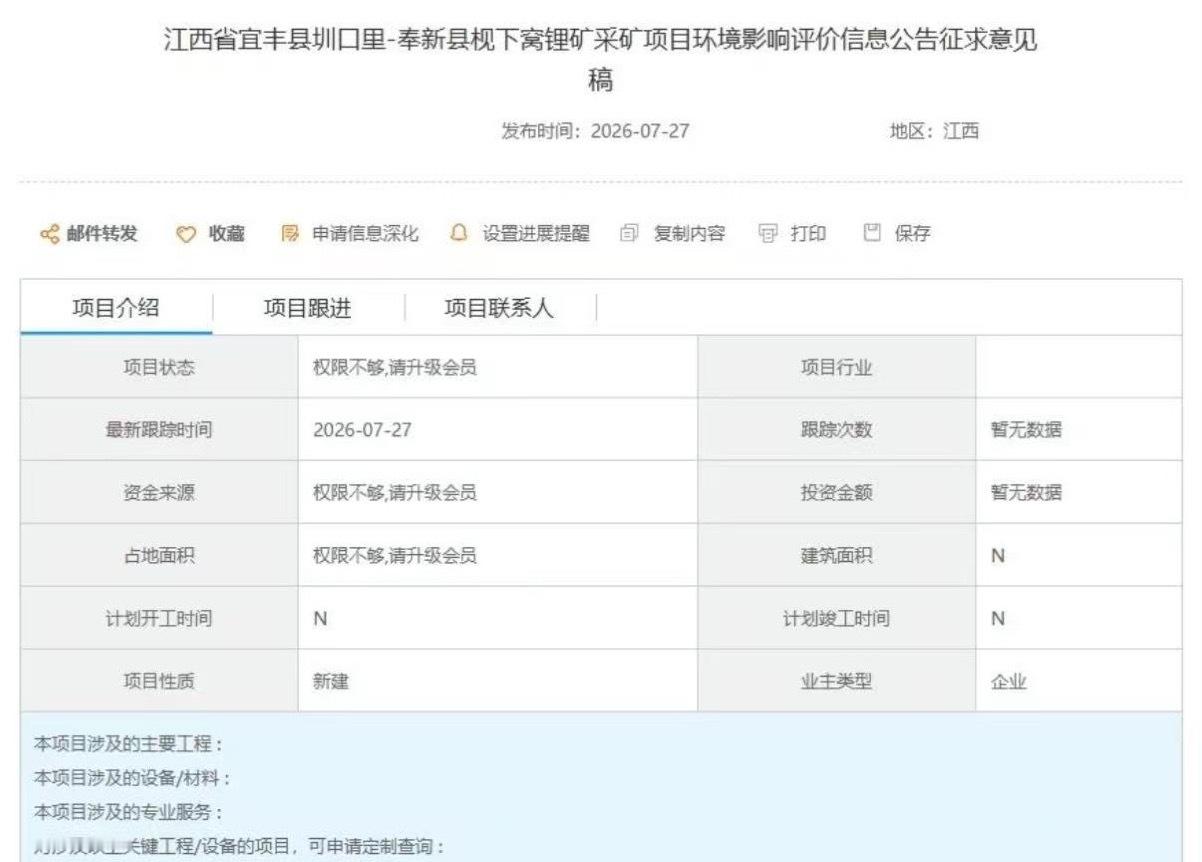Viewport: 1202px width, 862px height.
Task: Click the 邮件转发 link
Action: (x=102, y=234)
